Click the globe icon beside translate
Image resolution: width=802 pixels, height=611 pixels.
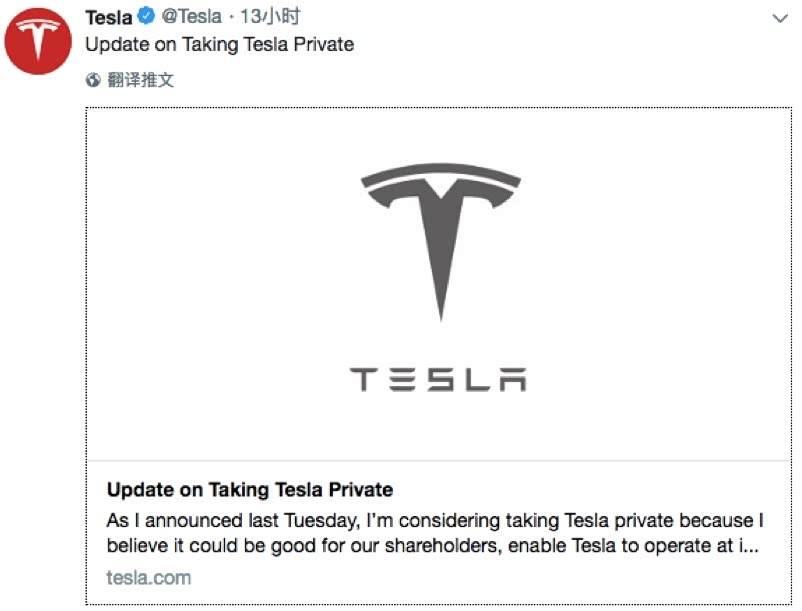[x=93, y=80]
